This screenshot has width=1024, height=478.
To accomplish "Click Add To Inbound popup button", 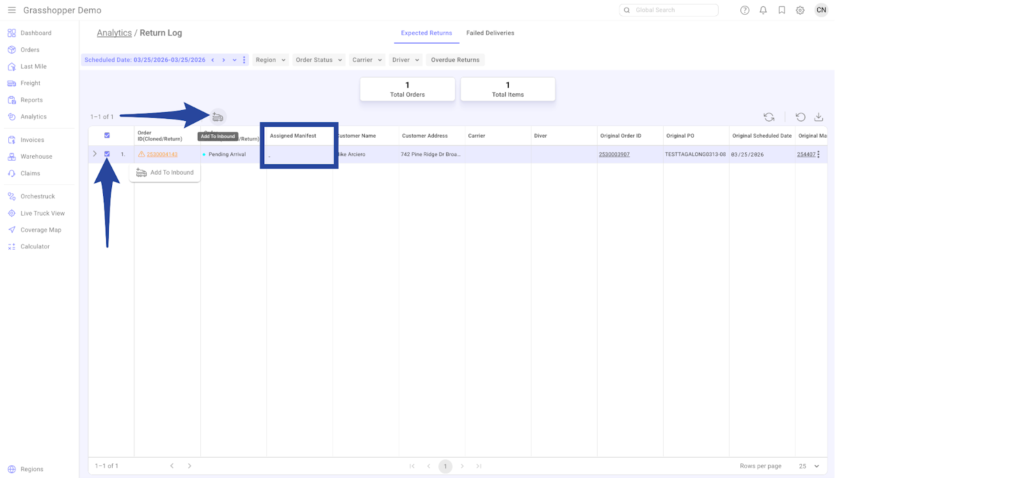I will 166,173.
